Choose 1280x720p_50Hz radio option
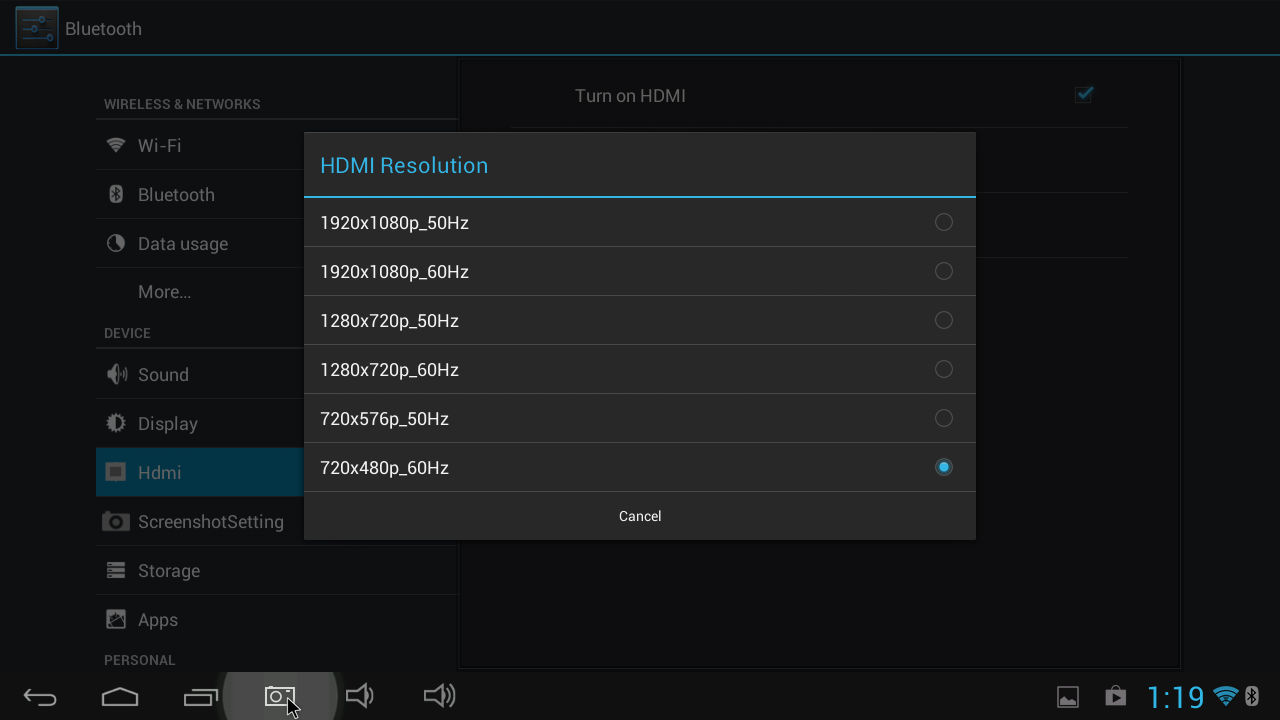This screenshot has height=720, width=1280. click(942, 320)
